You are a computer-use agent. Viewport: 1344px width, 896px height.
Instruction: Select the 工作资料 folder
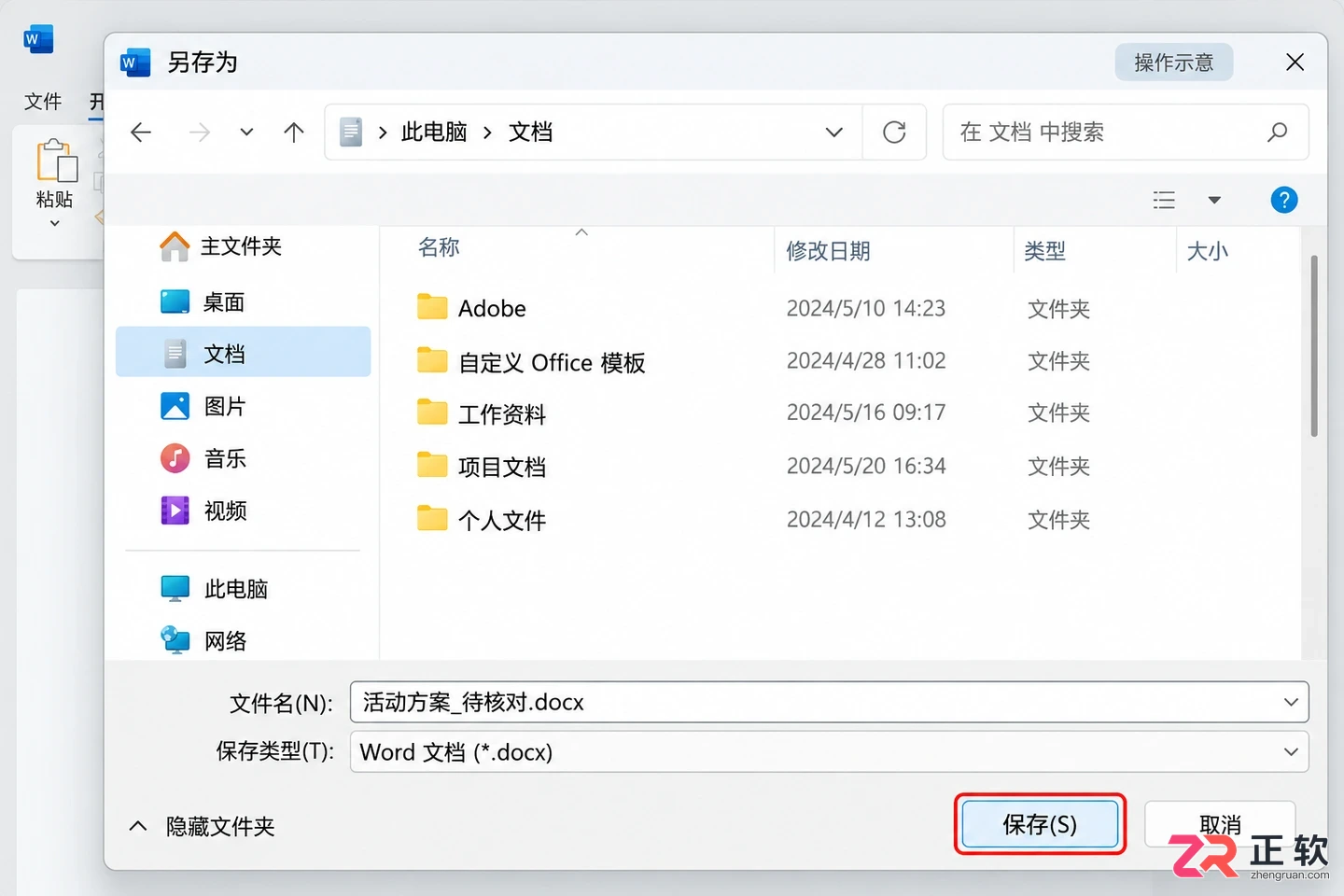click(x=502, y=413)
